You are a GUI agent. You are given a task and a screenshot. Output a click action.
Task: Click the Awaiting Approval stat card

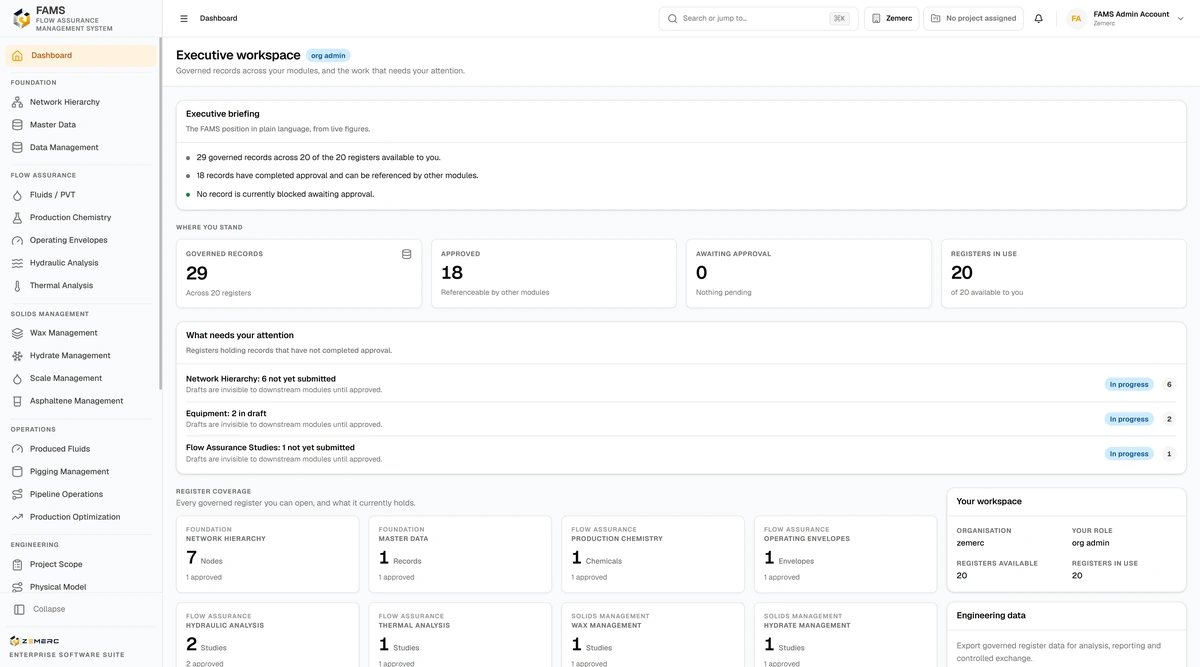tap(808, 273)
